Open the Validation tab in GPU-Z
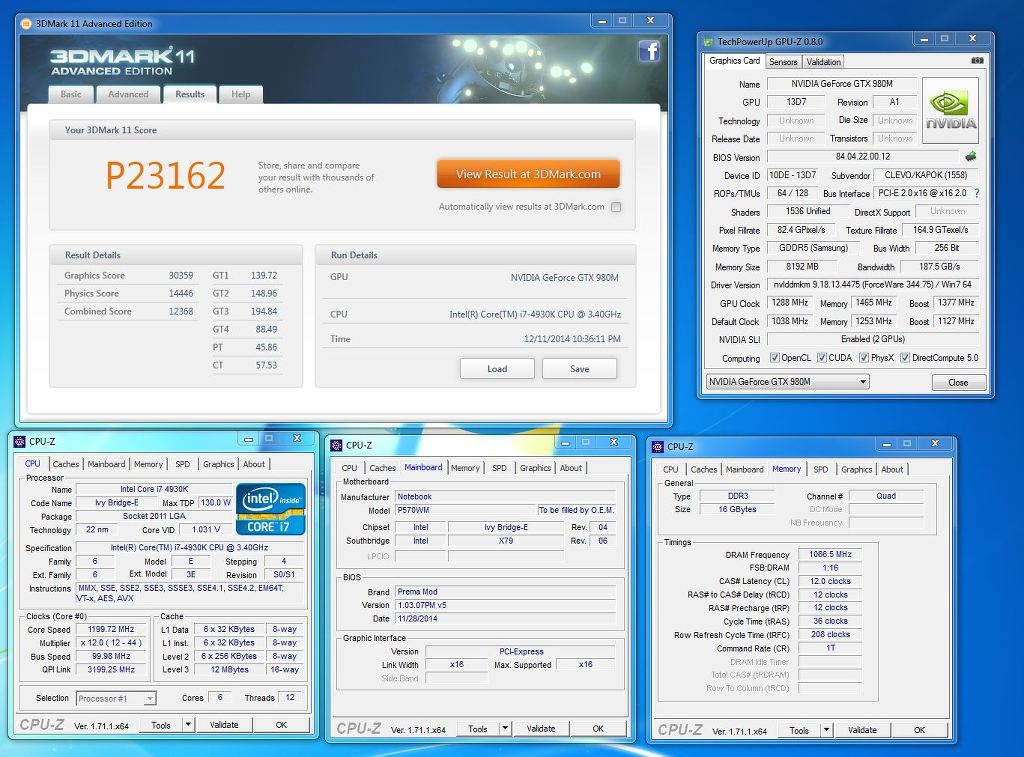 click(823, 62)
